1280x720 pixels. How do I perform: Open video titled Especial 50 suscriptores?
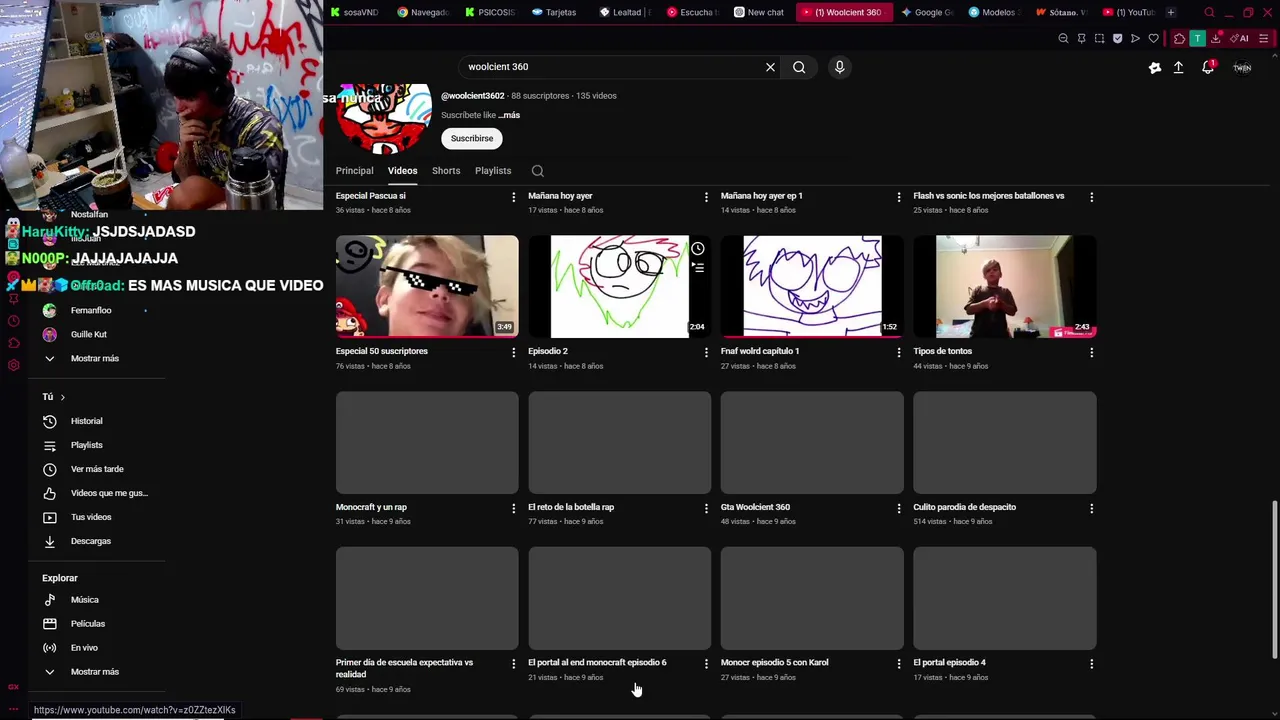pos(382,351)
